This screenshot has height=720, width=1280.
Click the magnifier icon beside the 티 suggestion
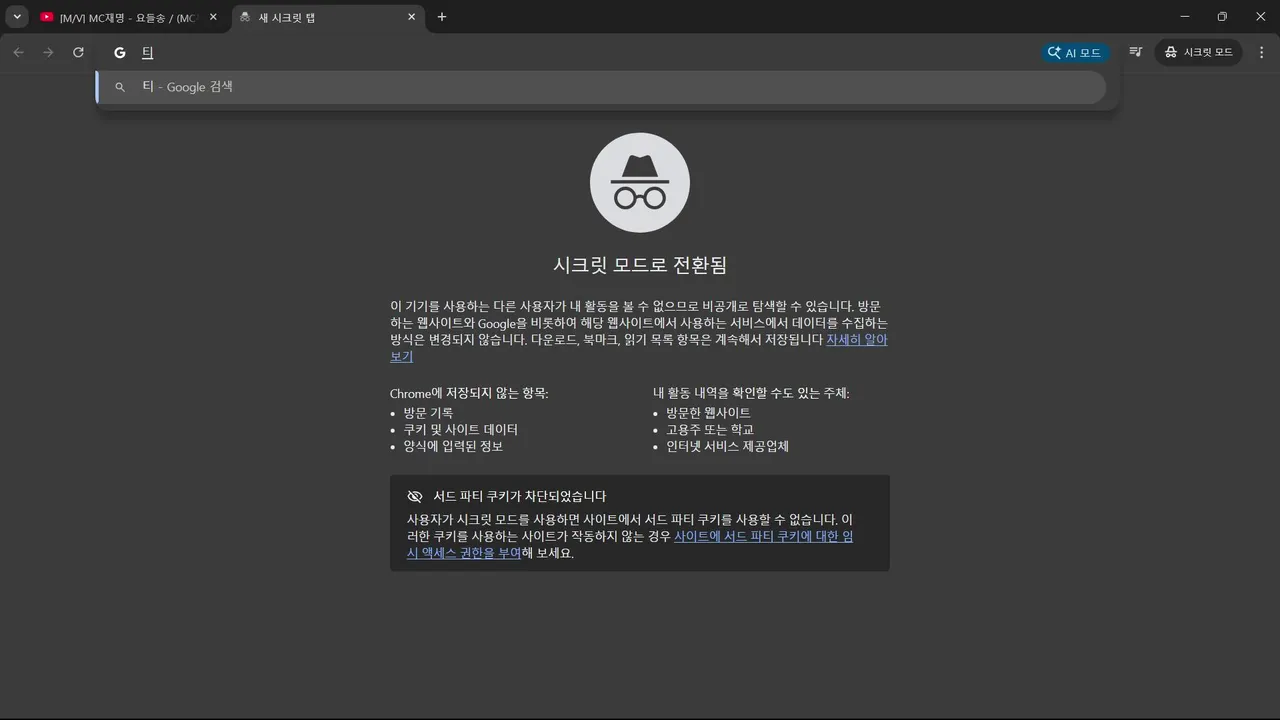(x=120, y=87)
